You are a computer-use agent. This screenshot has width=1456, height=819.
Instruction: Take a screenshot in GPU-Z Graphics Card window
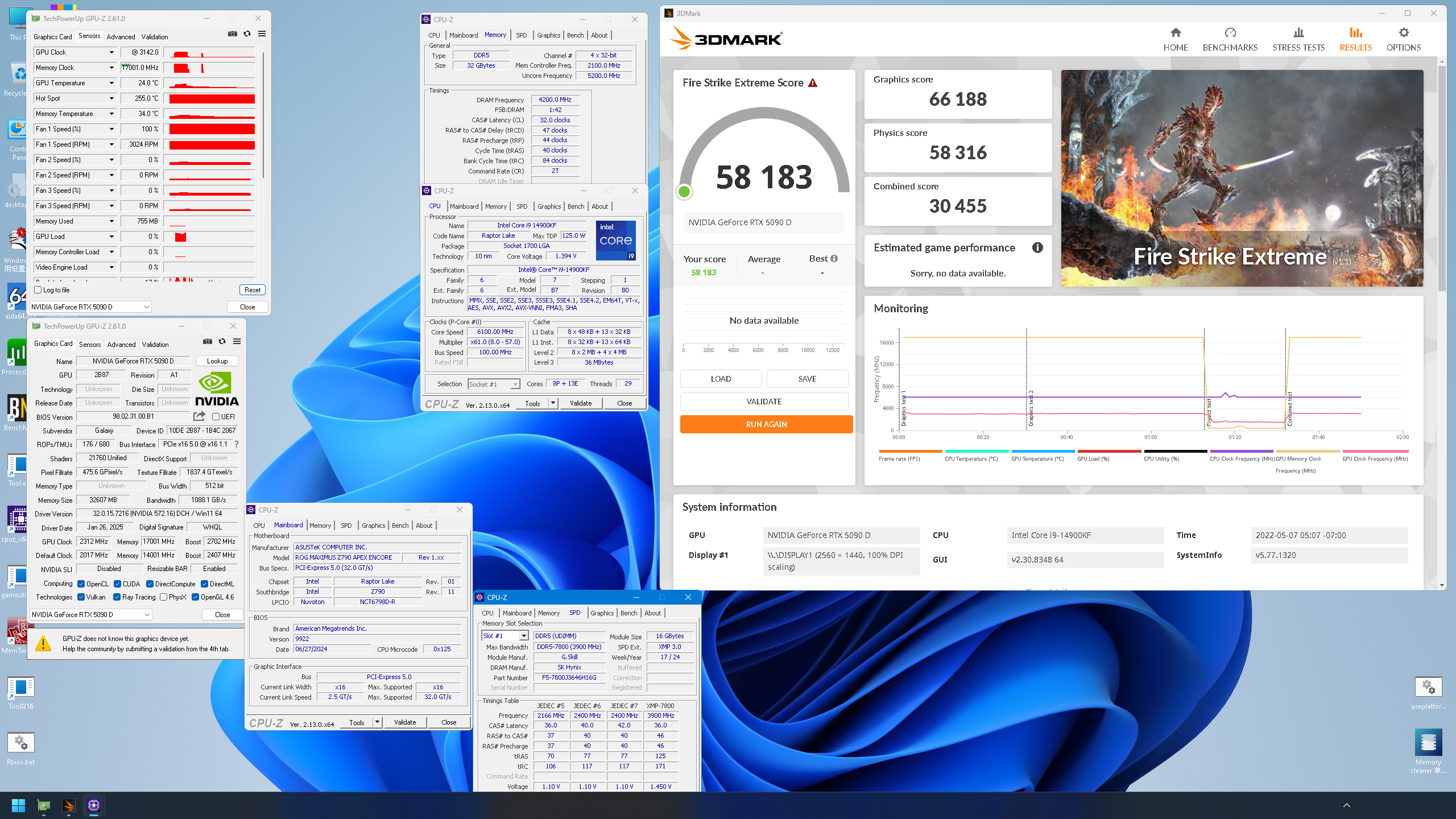[208, 342]
